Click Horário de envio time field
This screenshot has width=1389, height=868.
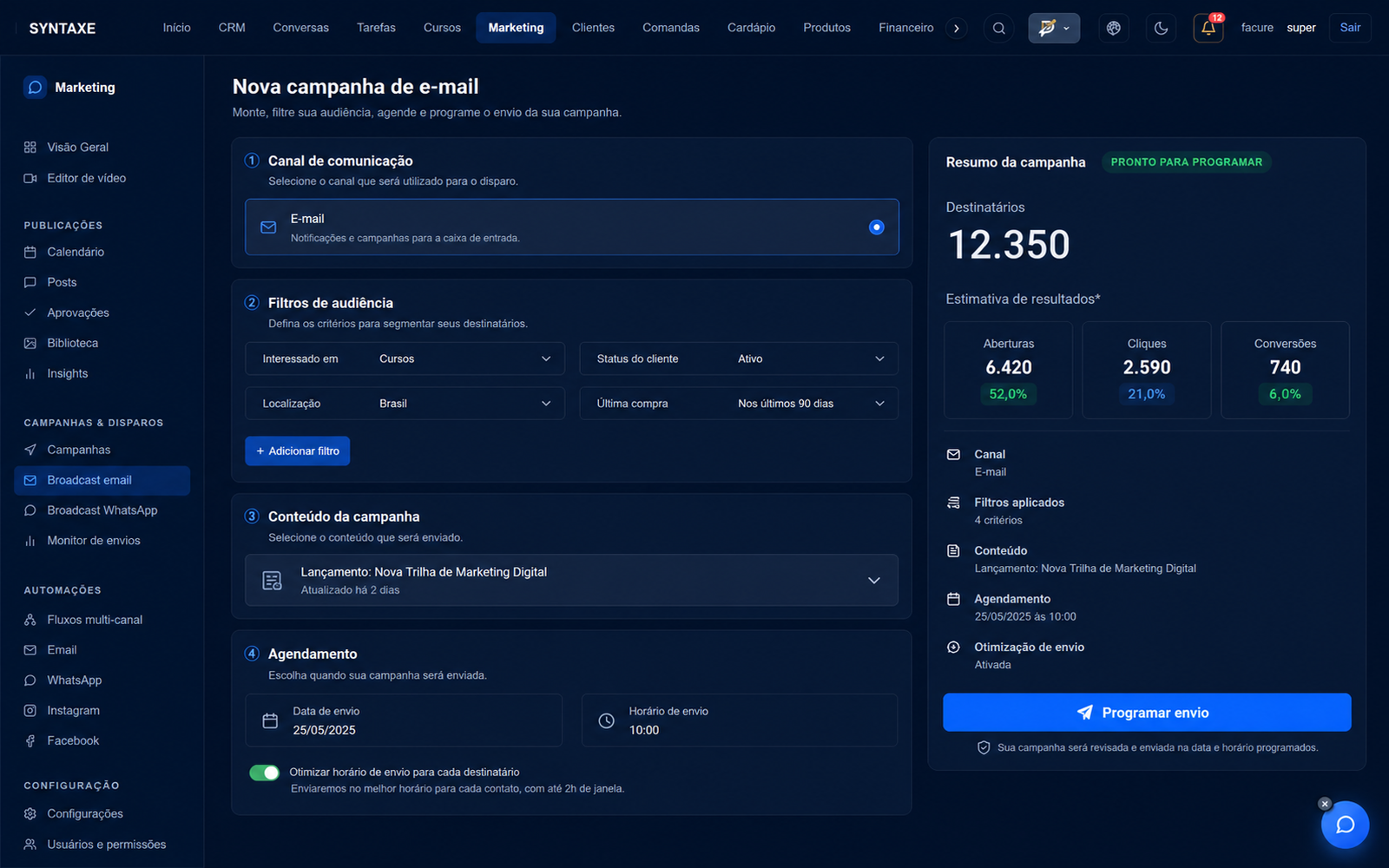point(740,720)
